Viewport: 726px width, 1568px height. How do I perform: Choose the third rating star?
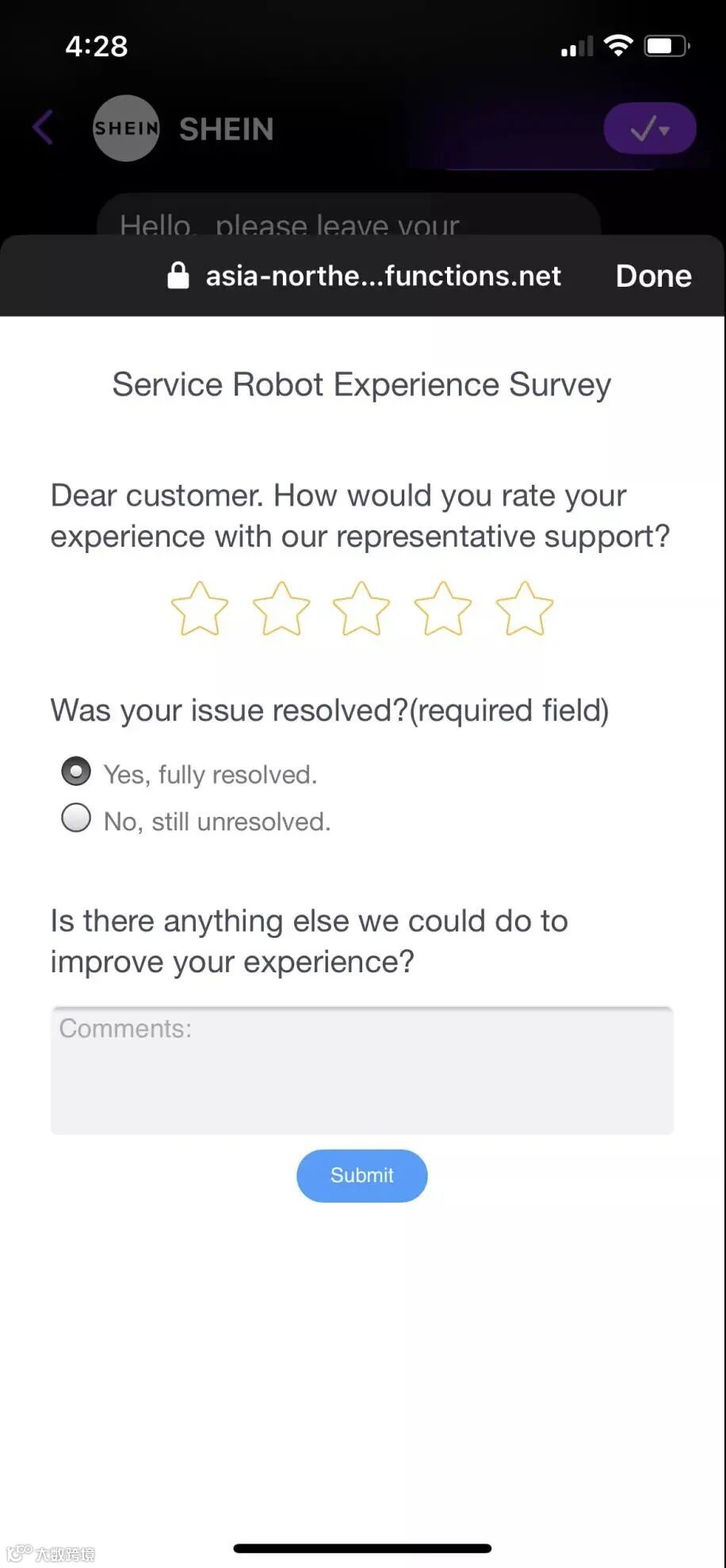[x=361, y=609]
